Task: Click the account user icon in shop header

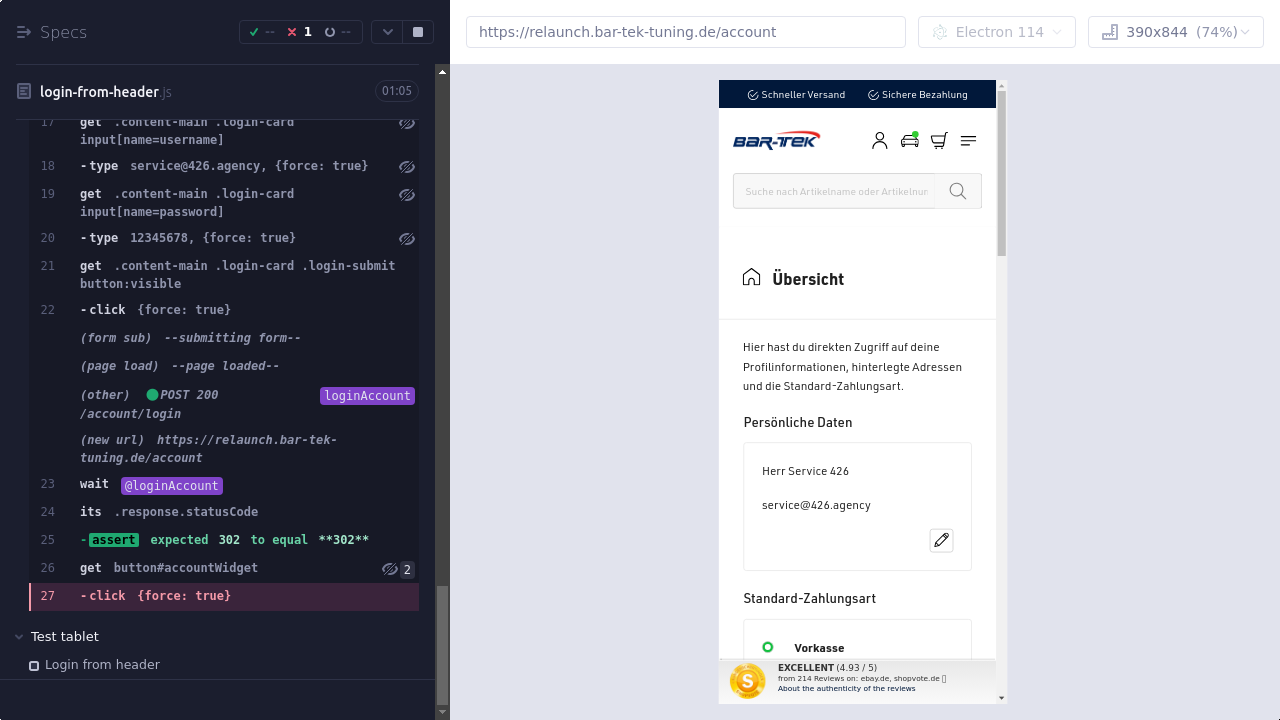Action: 879,141
